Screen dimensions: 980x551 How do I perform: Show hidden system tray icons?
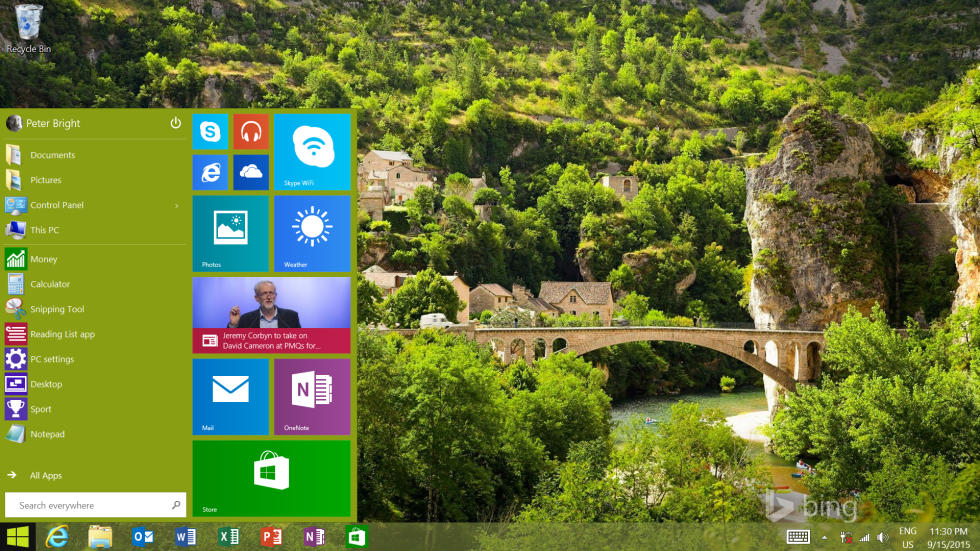pos(826,538)
